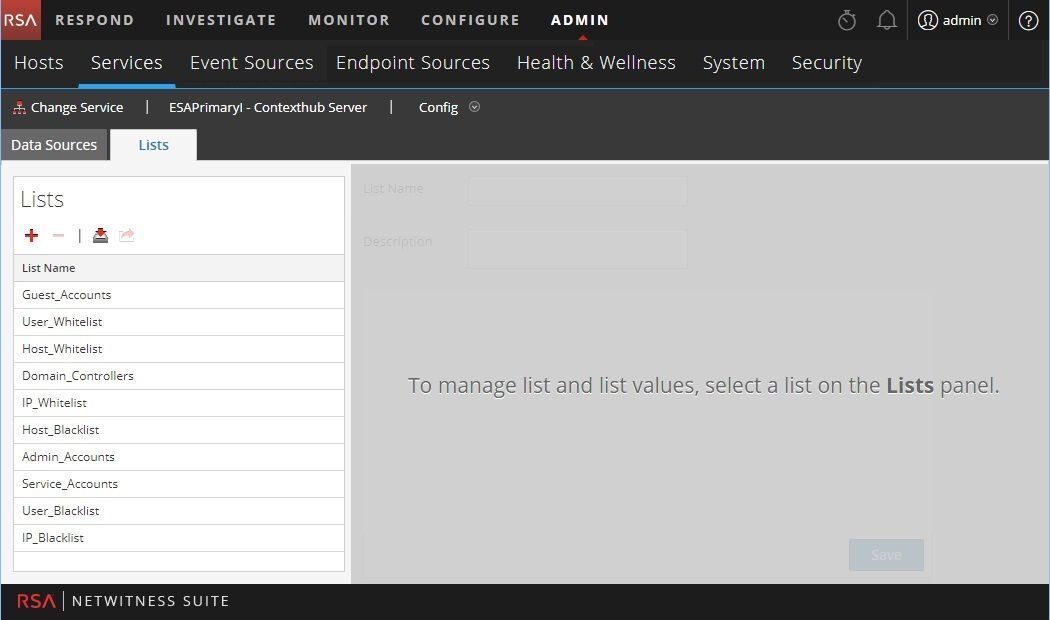Select the Guest_Accounts list

(x=67, y=295)
